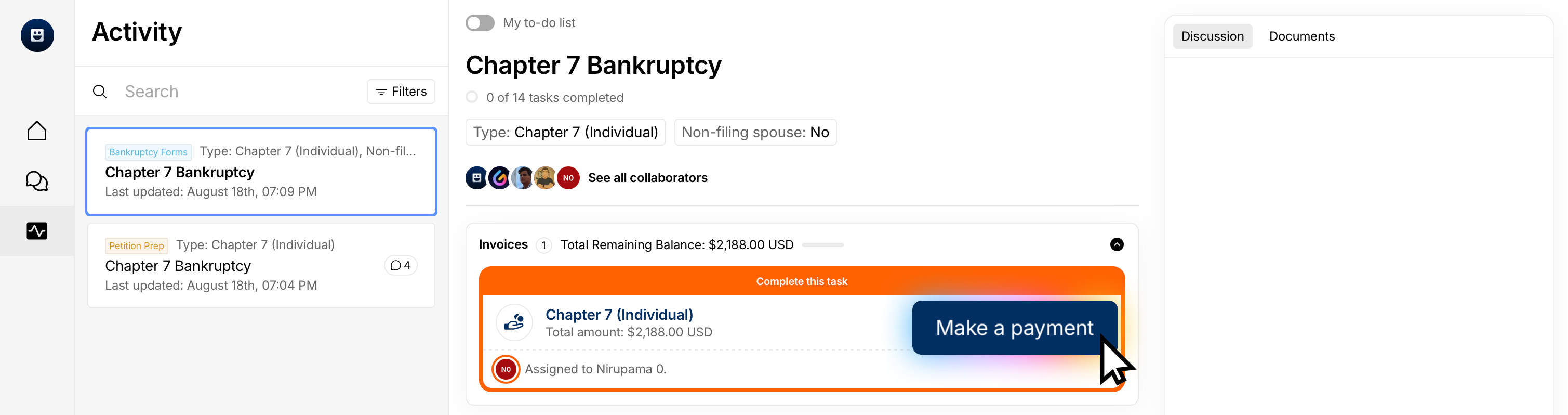Open See all collaborators link
Viewport: 1568px width, 415px height.
[648, 178]
